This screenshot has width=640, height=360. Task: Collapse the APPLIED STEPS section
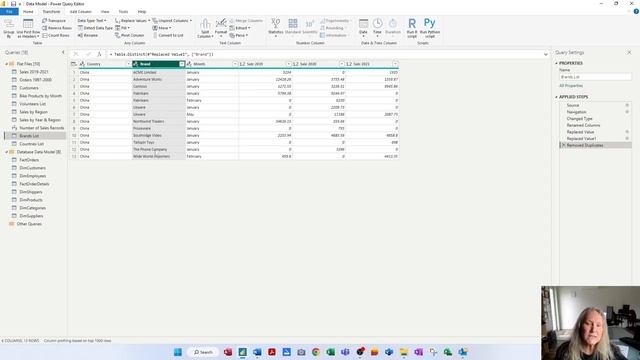pyautogui.click(x=556, y=97)
